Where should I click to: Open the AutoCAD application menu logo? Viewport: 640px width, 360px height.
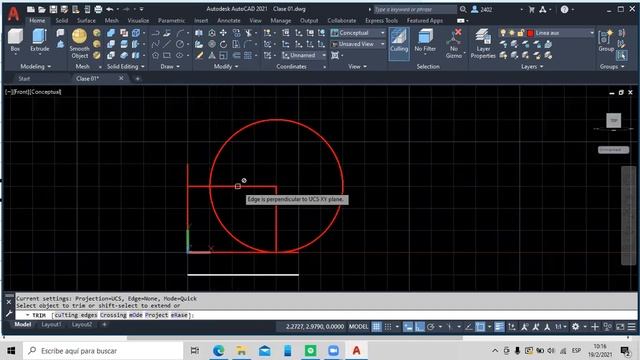(13, 13)
